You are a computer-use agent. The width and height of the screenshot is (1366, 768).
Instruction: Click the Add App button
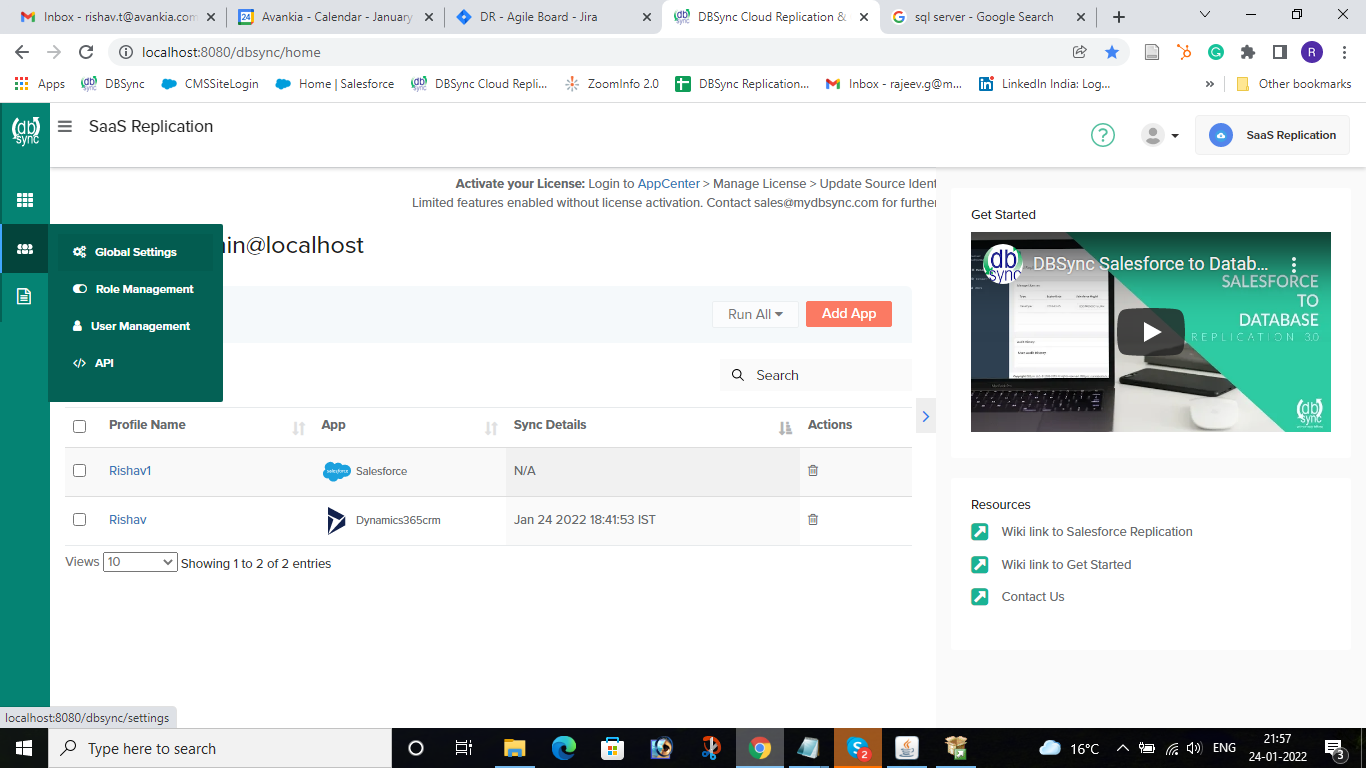pyautogui.click(x=848, y=314)
